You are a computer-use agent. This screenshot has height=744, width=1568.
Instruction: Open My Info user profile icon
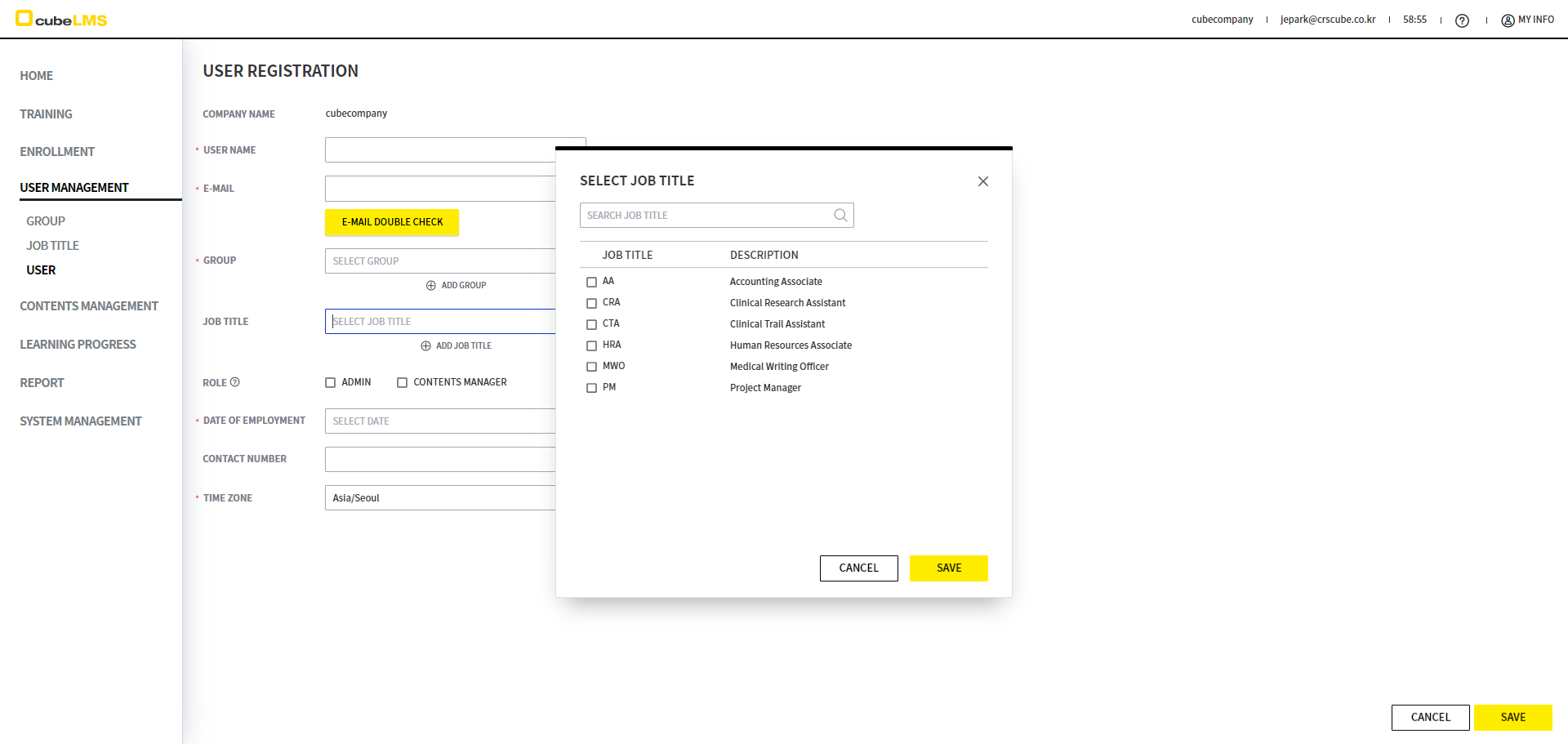point(1508,20)
